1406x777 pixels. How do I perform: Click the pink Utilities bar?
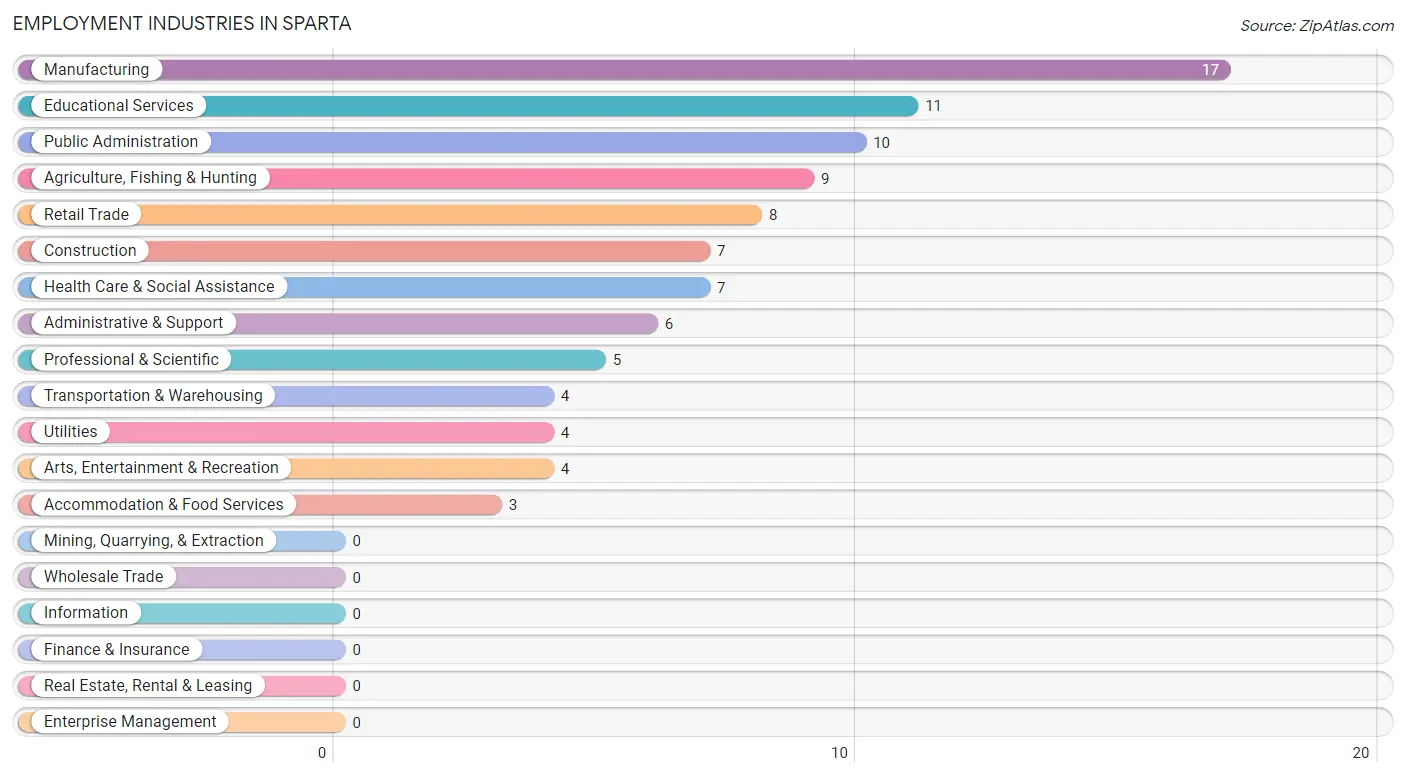(x=286, y=432)
